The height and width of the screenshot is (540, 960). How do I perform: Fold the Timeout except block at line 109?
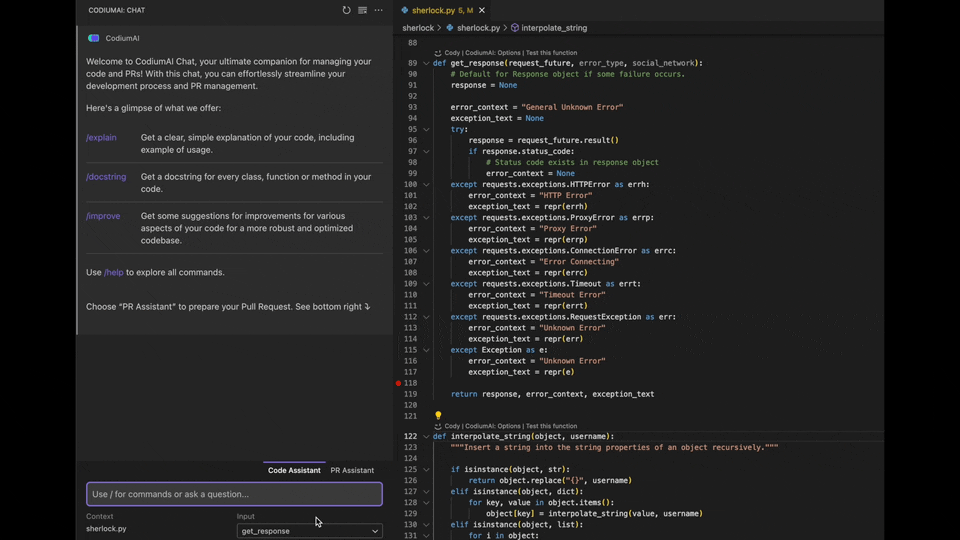point(426,283)
